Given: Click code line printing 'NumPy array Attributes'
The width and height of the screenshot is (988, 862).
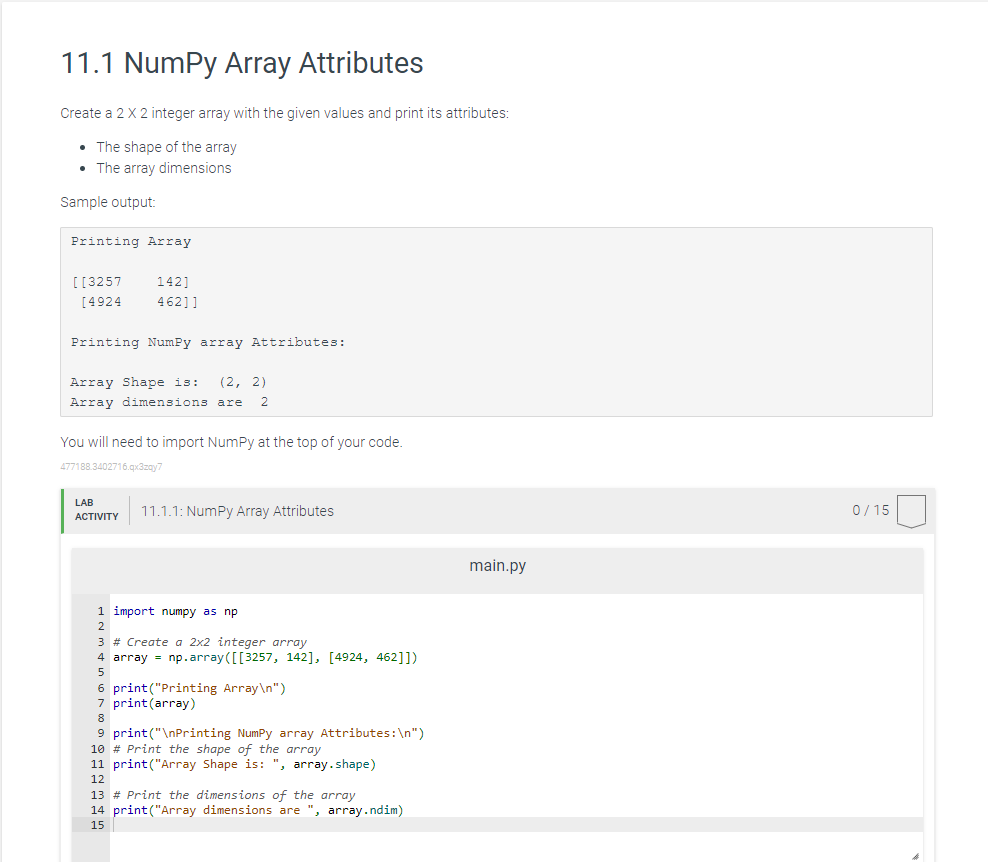Looking at the screenshot, I should click(x=268, y=733).
